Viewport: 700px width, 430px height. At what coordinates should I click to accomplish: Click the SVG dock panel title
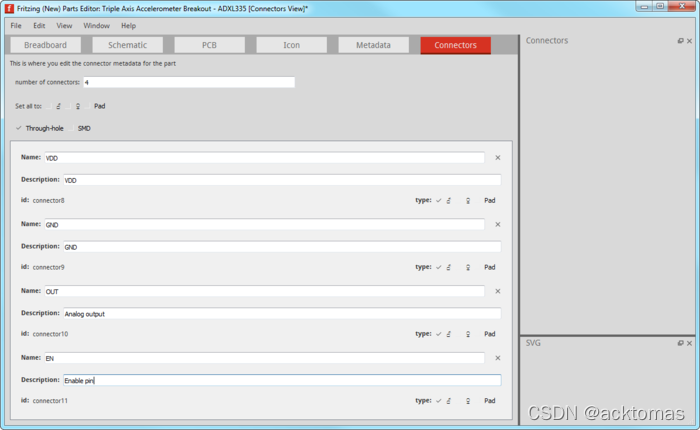click(x=533, y=343)
